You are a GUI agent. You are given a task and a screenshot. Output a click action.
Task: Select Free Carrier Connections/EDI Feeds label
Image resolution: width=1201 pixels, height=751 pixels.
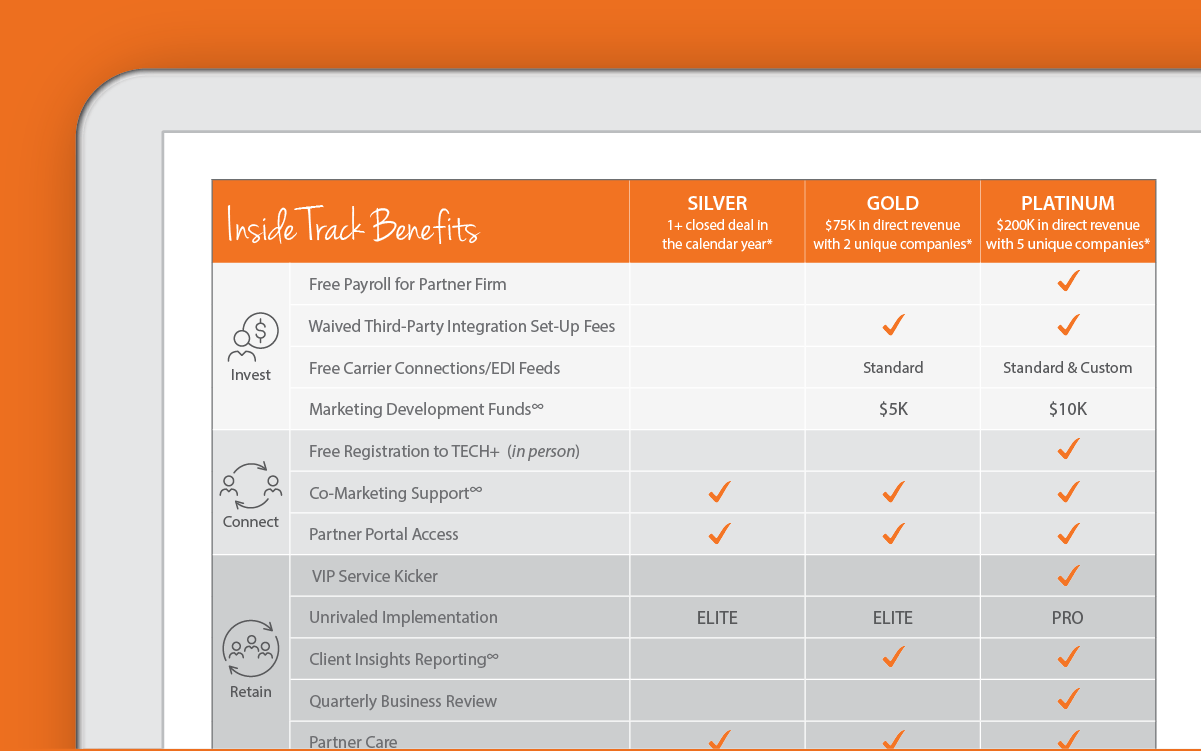435,368
